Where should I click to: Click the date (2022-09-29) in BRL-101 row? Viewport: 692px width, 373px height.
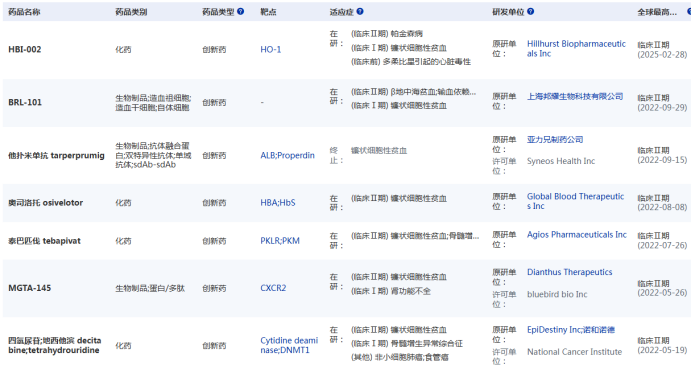coord(662,107)
